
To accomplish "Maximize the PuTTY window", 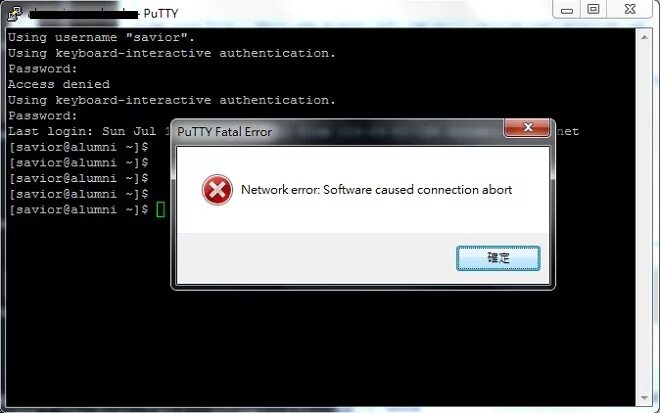I will [x=593, y=10].
